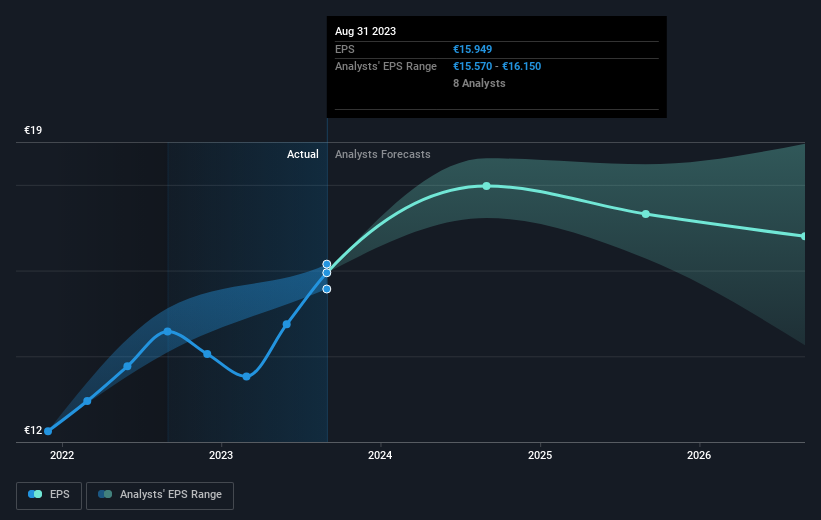Select the EPS point at start of 2023
This screenshot has height=520, width=821.
pos(207,354)
